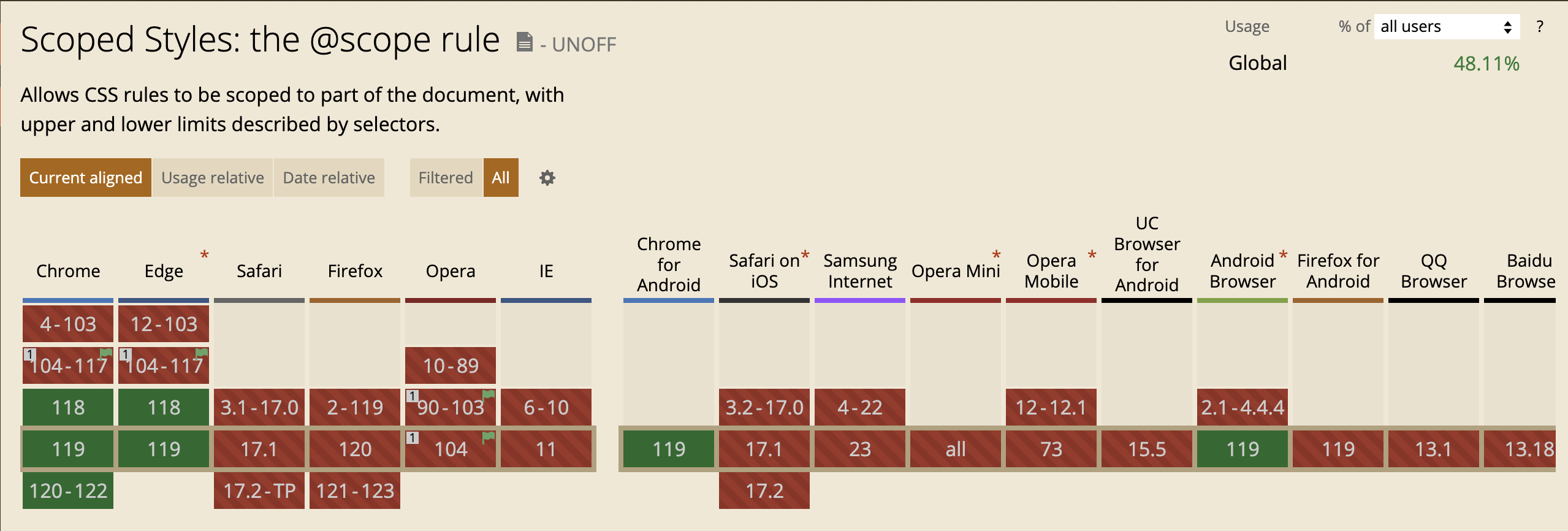Open the all users usage dropdown

tap(1446, 27)
